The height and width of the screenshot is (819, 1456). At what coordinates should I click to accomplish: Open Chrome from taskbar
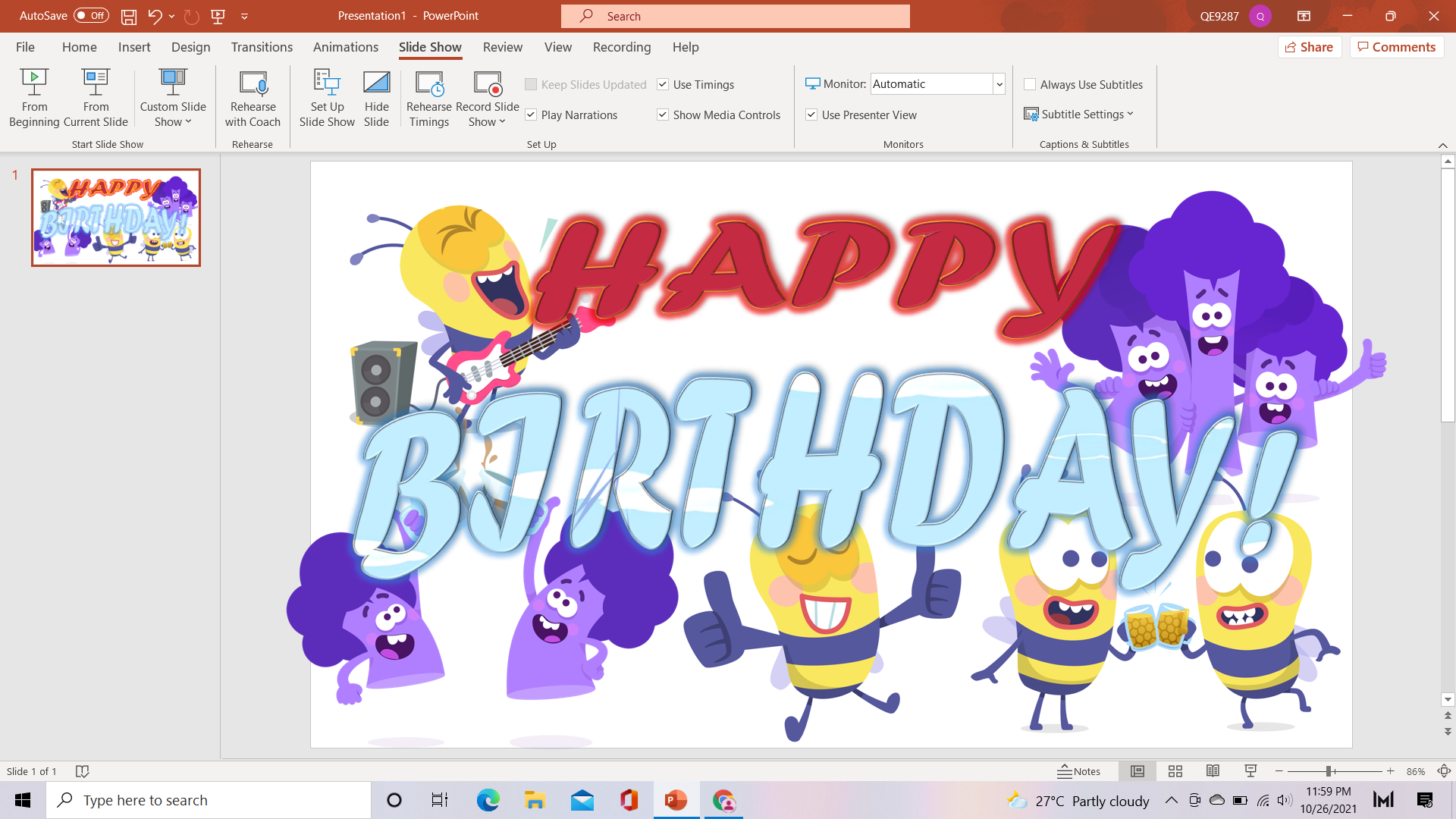[723, 800]
